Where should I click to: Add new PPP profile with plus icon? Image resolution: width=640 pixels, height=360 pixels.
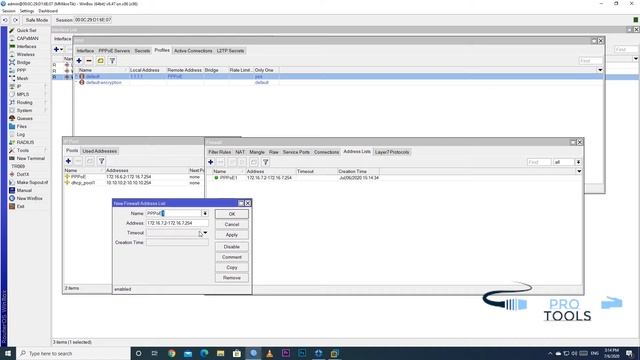pos(79,61)
